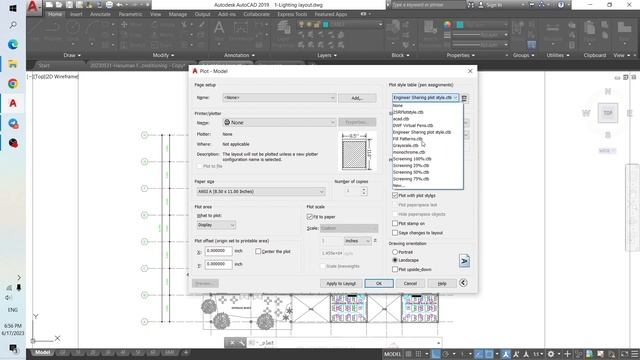
Task: Switch to the Model layout tab
Action: pos(42,352)
